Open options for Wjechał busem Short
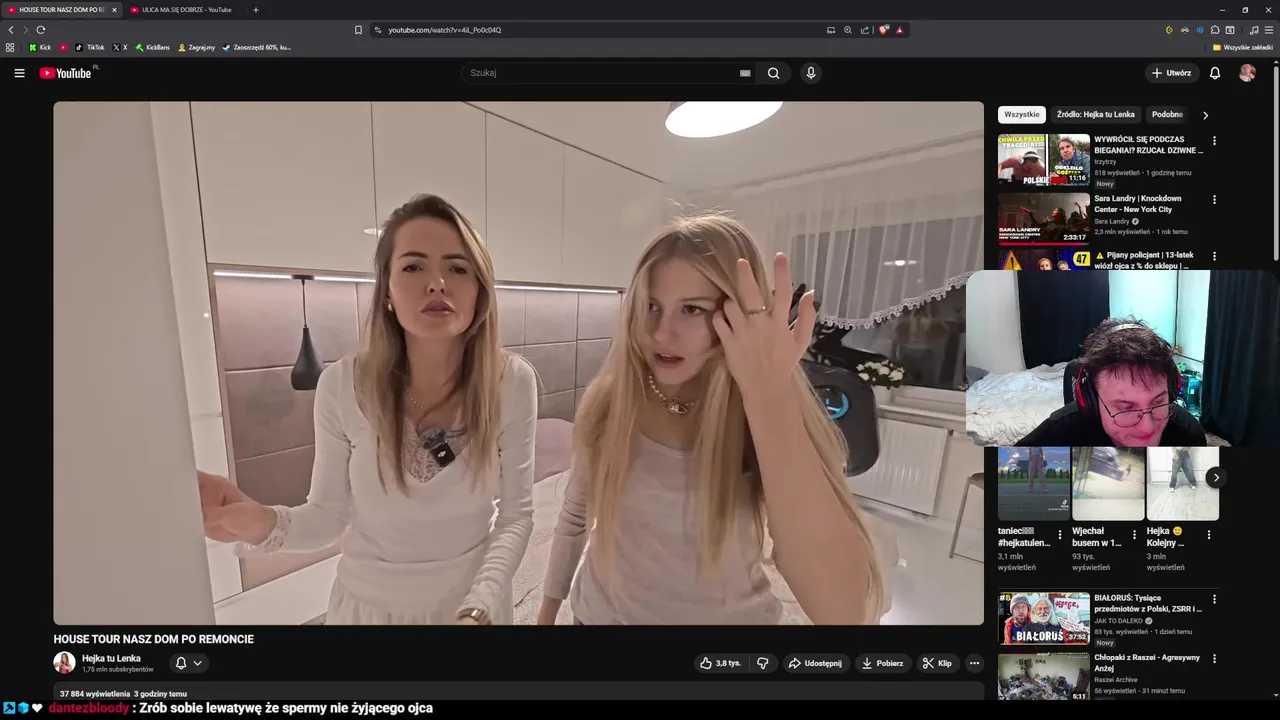Image resolution: width=1280 pixels, height=720 pixels. pos(1134,535)
